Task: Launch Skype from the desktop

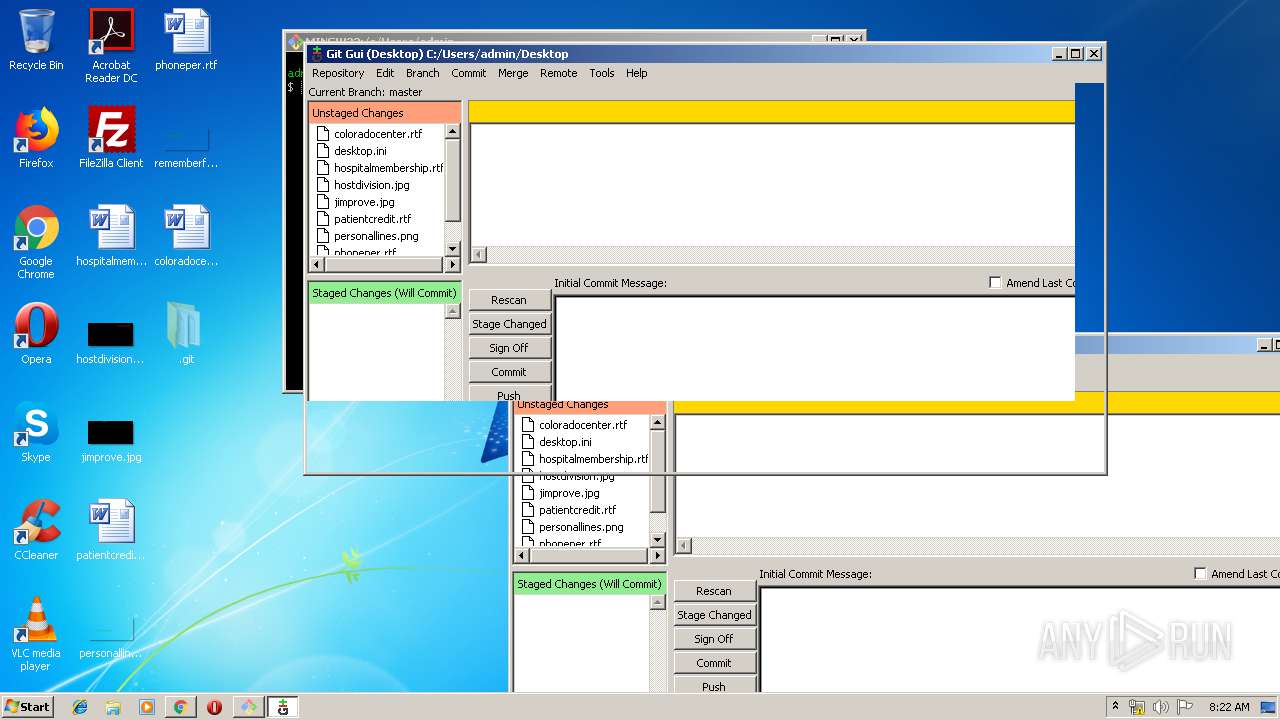Action: 36,432
